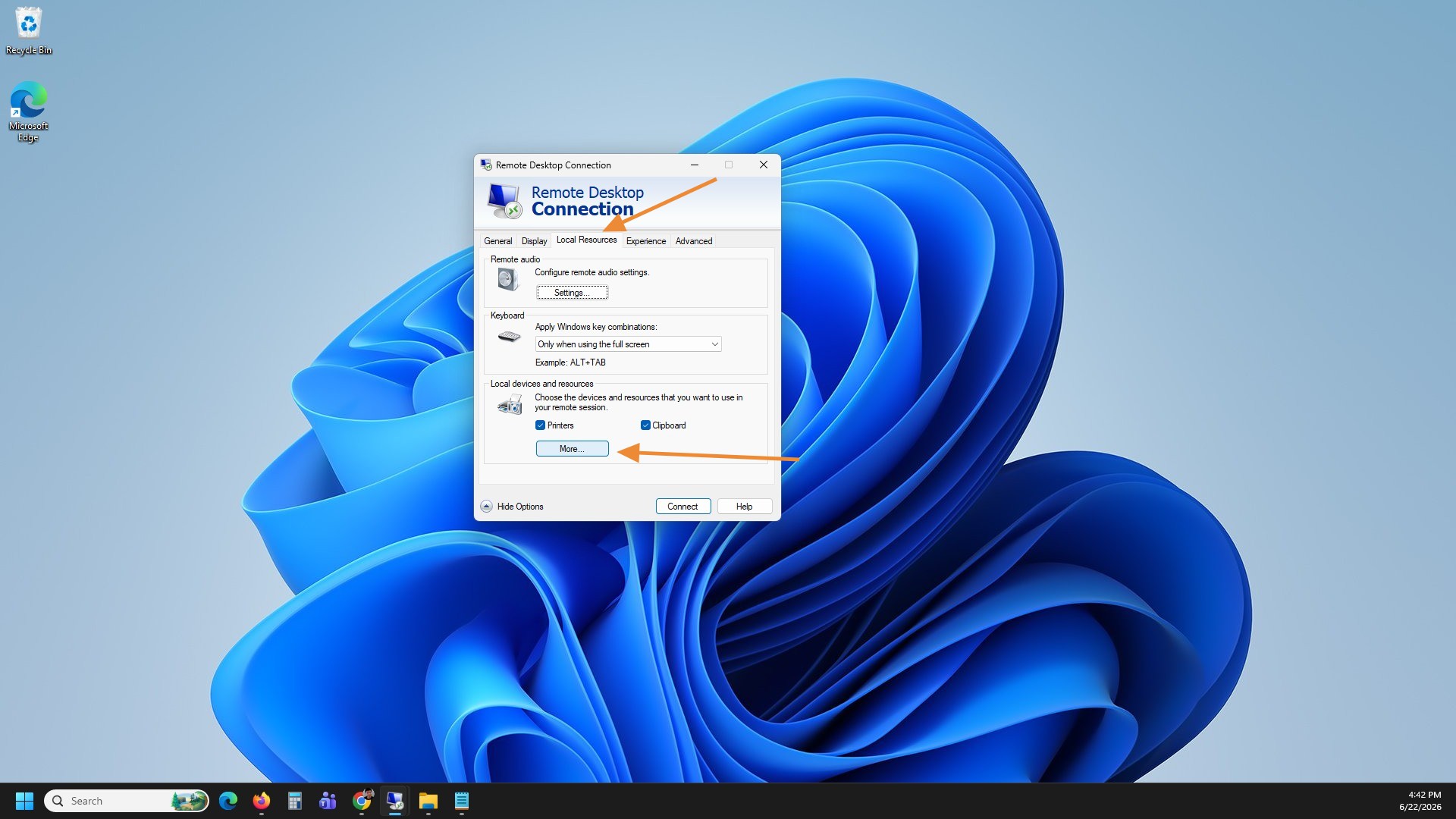
Task: Select the Microsoft Edge desktop shortcut
Action: [28, 111]
